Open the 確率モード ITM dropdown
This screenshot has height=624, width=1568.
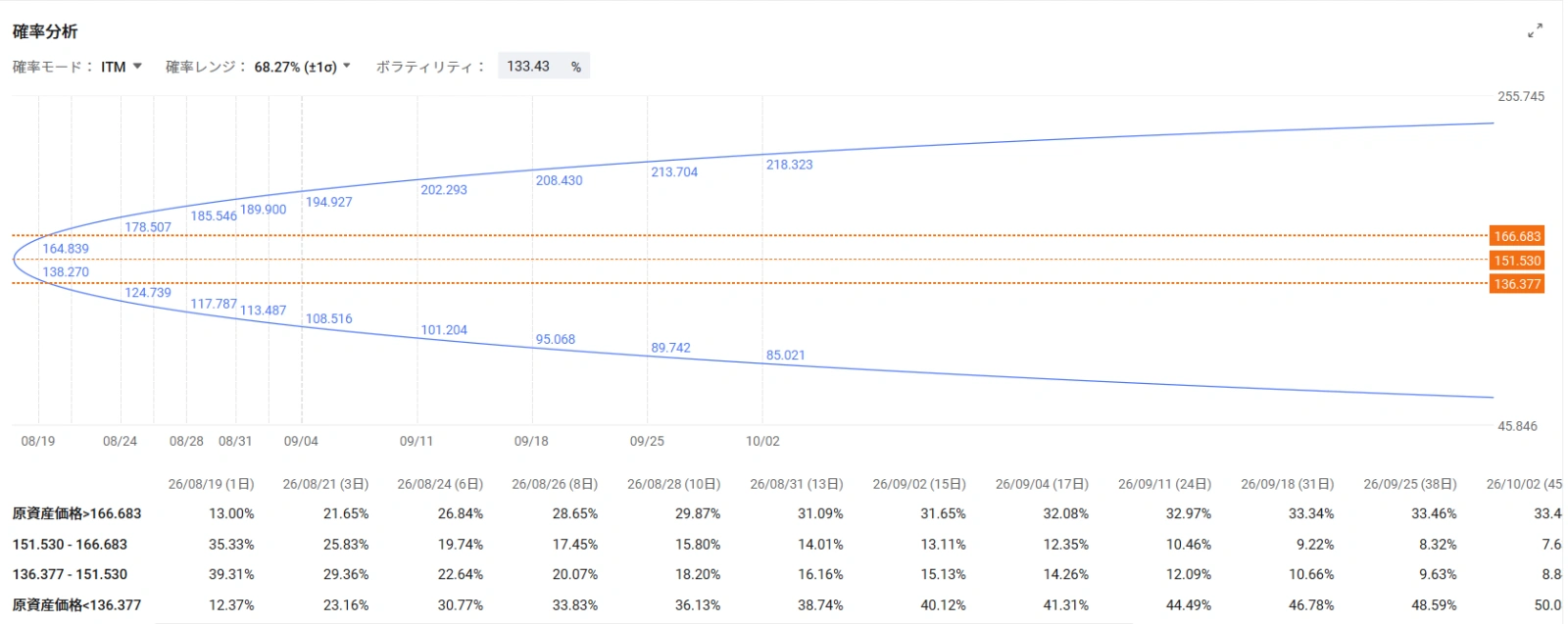pyautogui.click(x=122, y=67)
